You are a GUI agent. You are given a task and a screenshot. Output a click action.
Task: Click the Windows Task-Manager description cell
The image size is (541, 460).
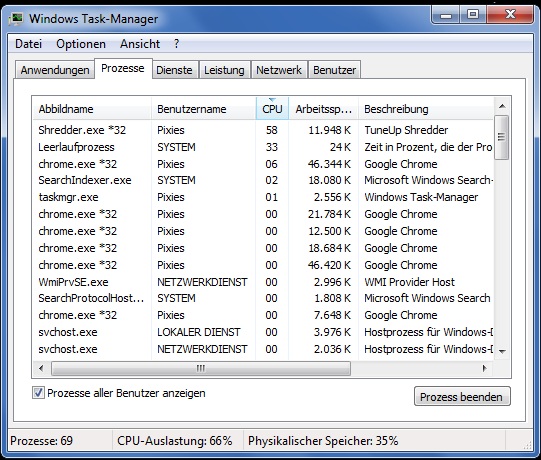[421, 197]
